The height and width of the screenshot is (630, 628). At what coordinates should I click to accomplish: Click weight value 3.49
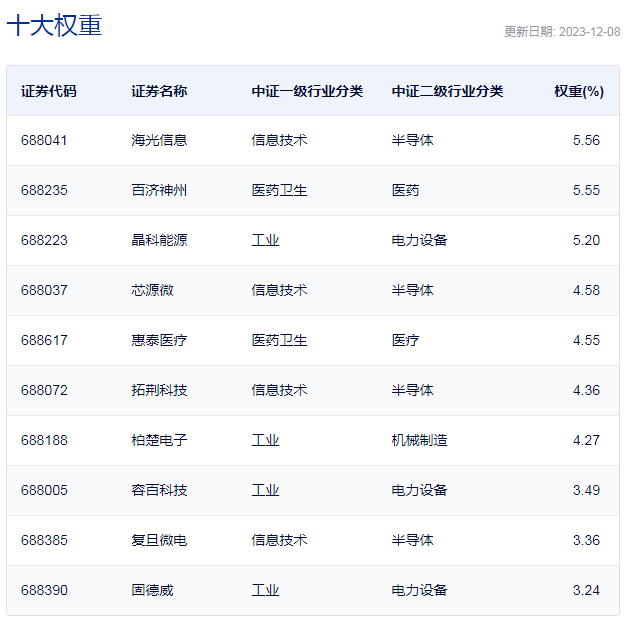click(586, 490)
